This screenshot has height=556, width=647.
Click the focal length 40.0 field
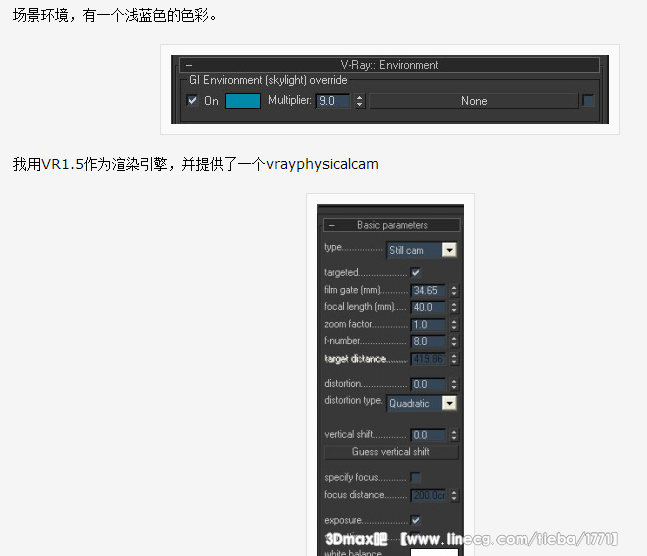[428, 307]
